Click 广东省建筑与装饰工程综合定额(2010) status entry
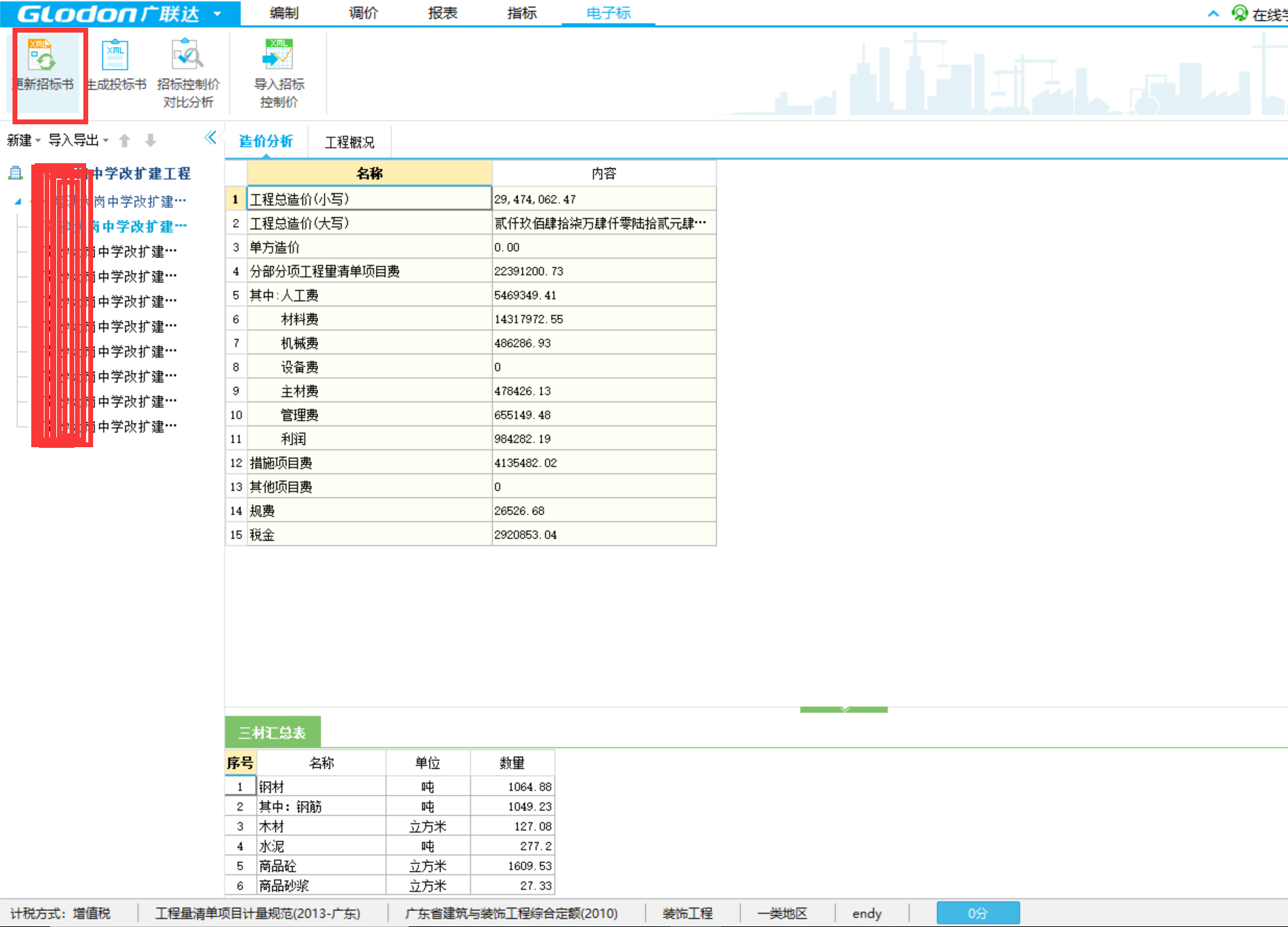Image resolution: width=1288 pixels, height=927 pixels. tap(511, 913)
